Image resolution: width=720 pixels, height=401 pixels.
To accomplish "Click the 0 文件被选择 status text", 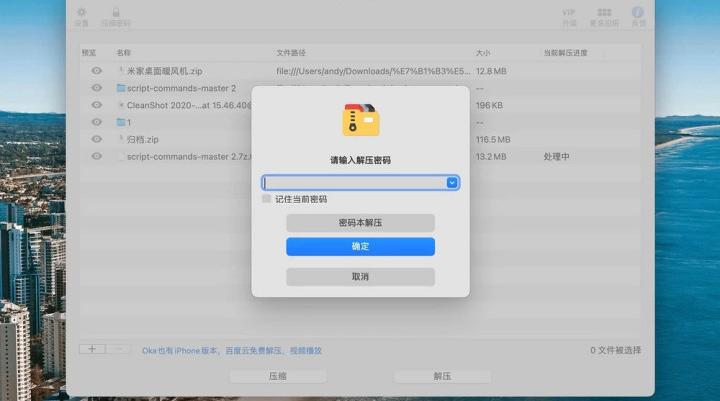I will coord(616,350).
